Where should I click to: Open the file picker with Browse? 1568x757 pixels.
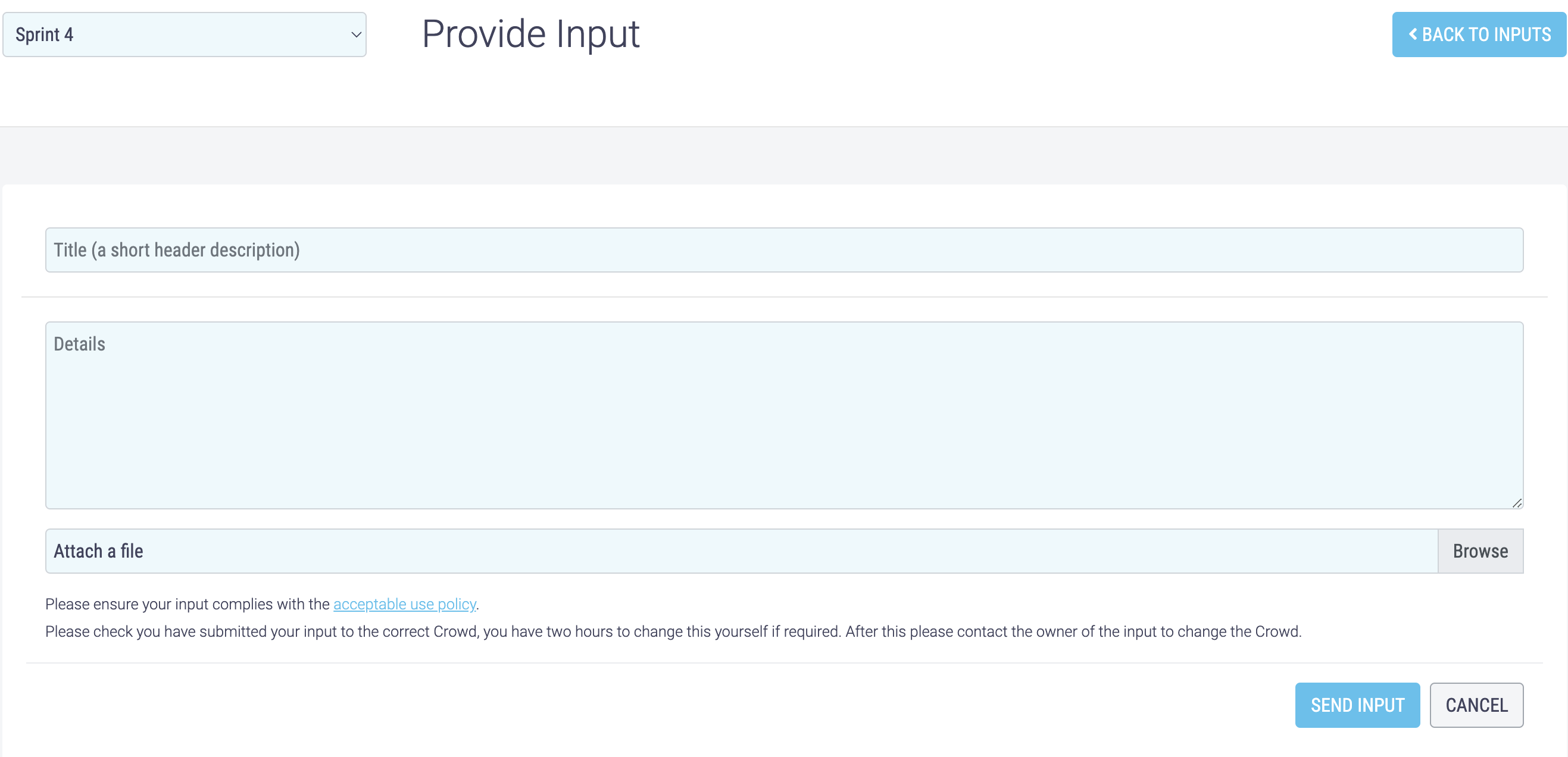pyautogui.click(x=1480, y=550)
